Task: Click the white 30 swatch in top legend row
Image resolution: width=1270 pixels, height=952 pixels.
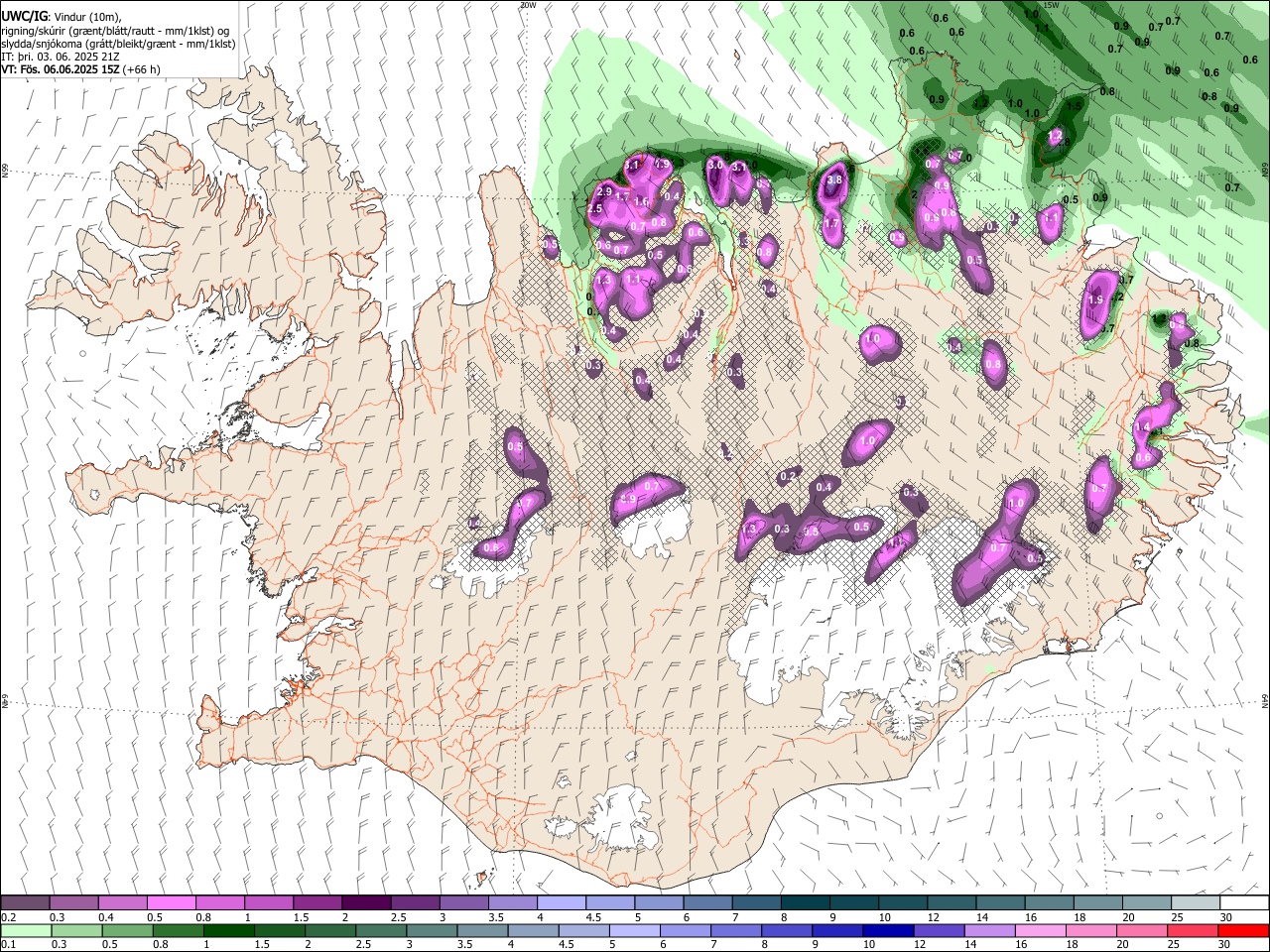Action: [1244, 903]
